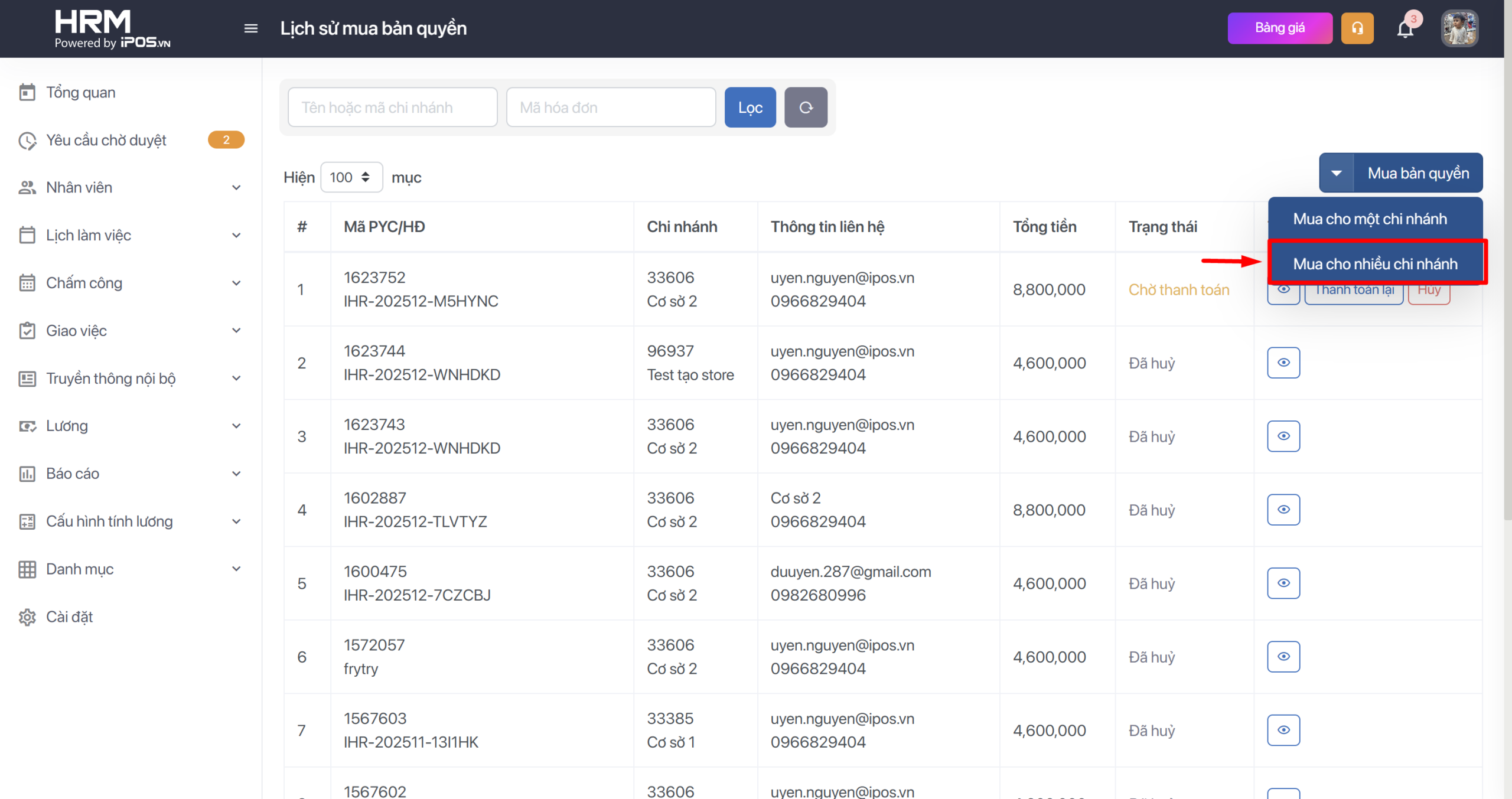The image size is (1512, 799).
Task: Select Mua cho nhiều chi nhánh option
Action: pyautogui.click(x=1375, y=263)
